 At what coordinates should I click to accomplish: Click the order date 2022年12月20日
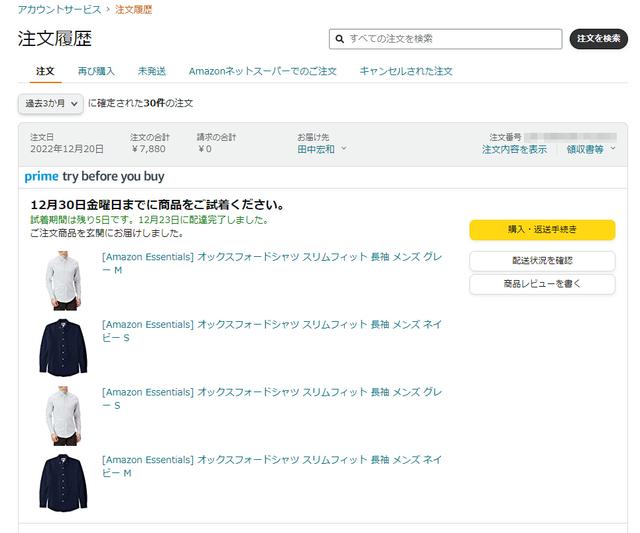67,149
